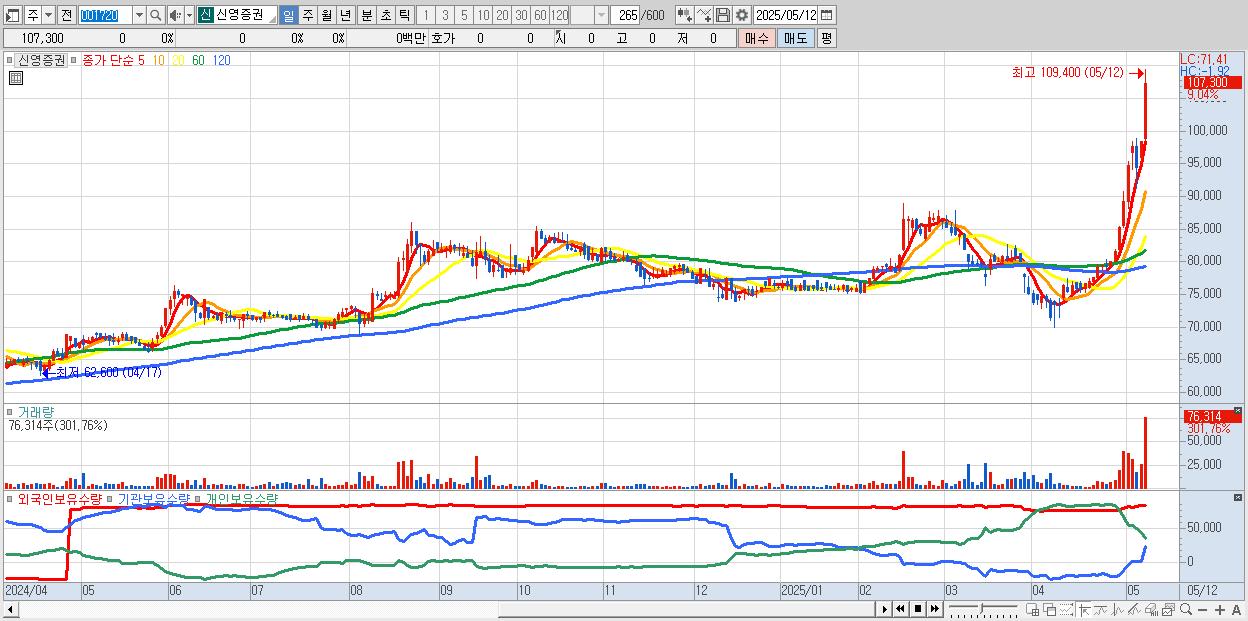Click the 기관보유수량 legend label
1248x621 pixels.
(x=153, y=498)
